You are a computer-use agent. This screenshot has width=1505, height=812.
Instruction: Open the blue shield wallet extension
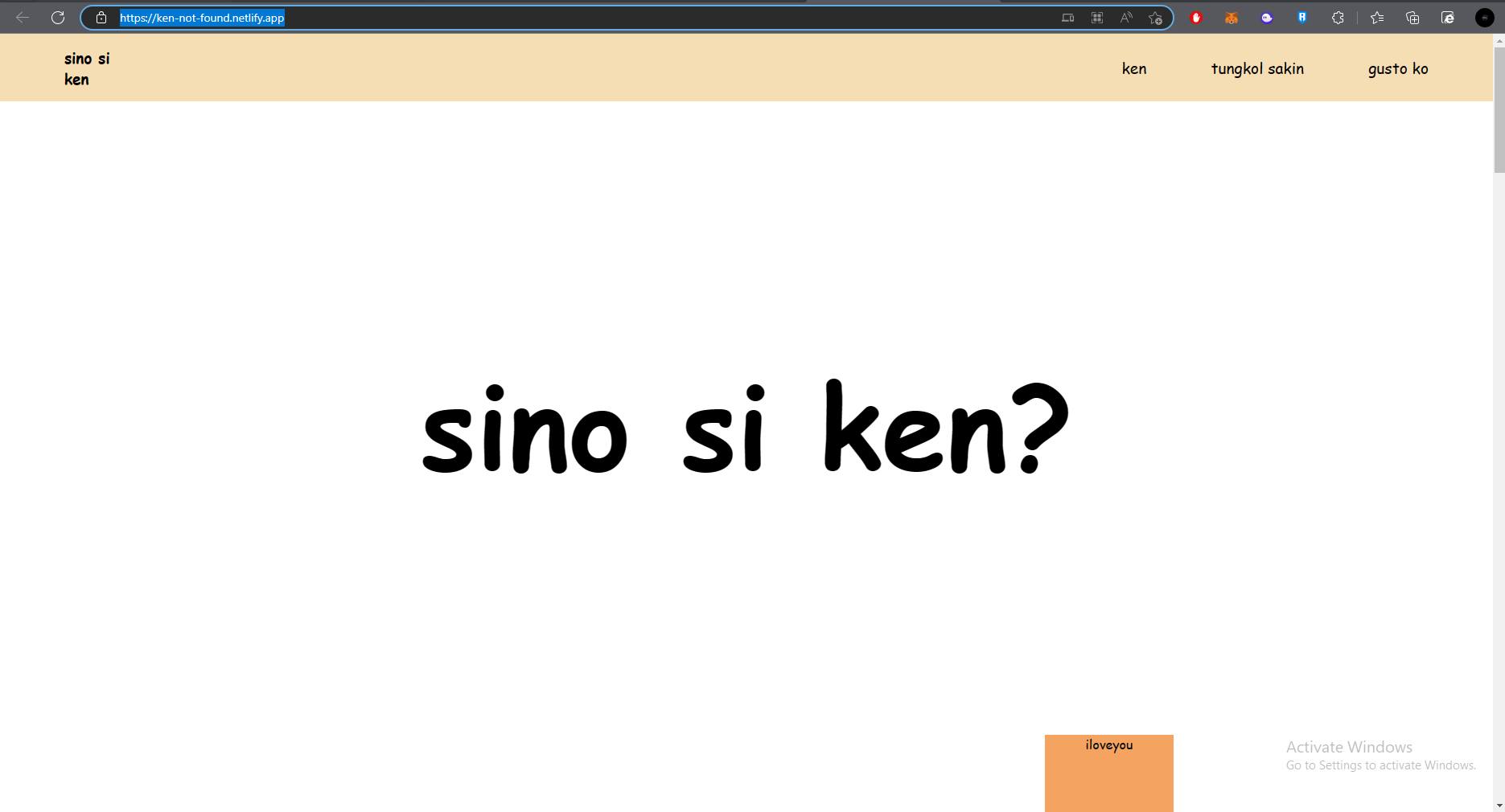tap(1302, 18)
